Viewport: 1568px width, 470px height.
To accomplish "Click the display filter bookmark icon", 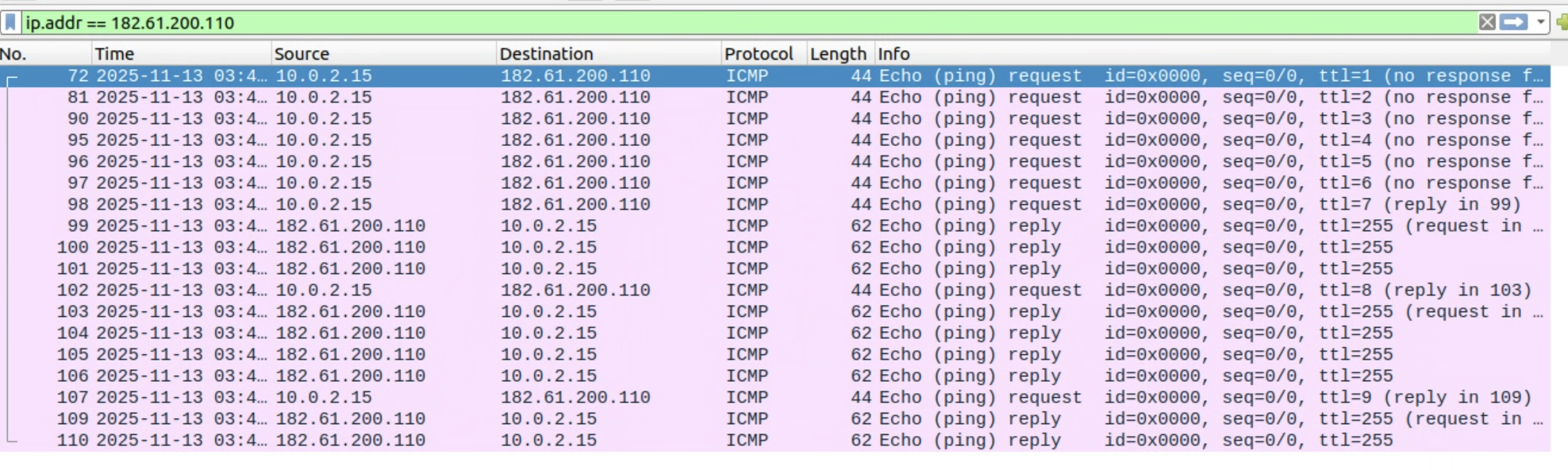I will (x=10, y=22).
